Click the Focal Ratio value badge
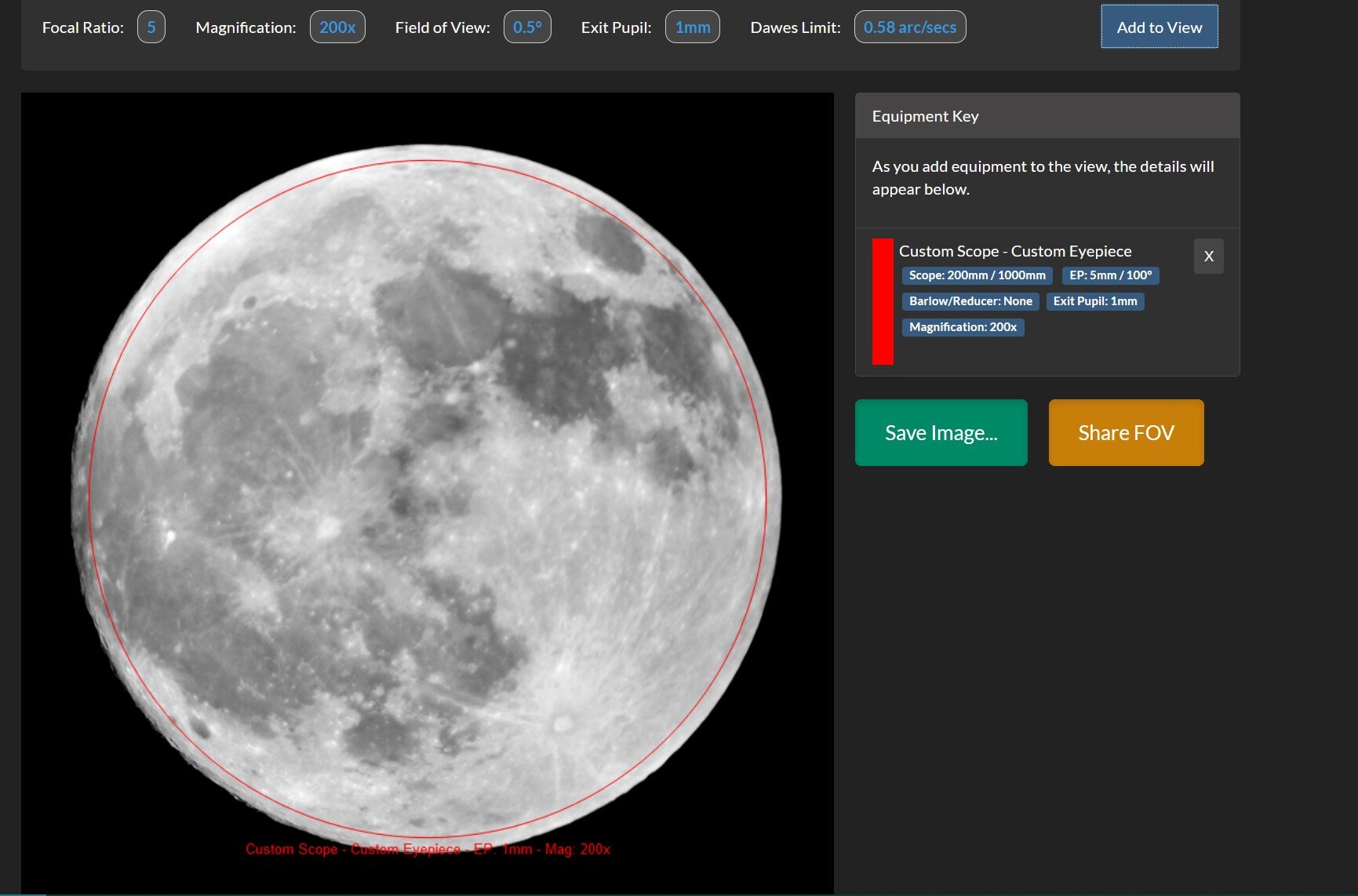 point(151,27)
